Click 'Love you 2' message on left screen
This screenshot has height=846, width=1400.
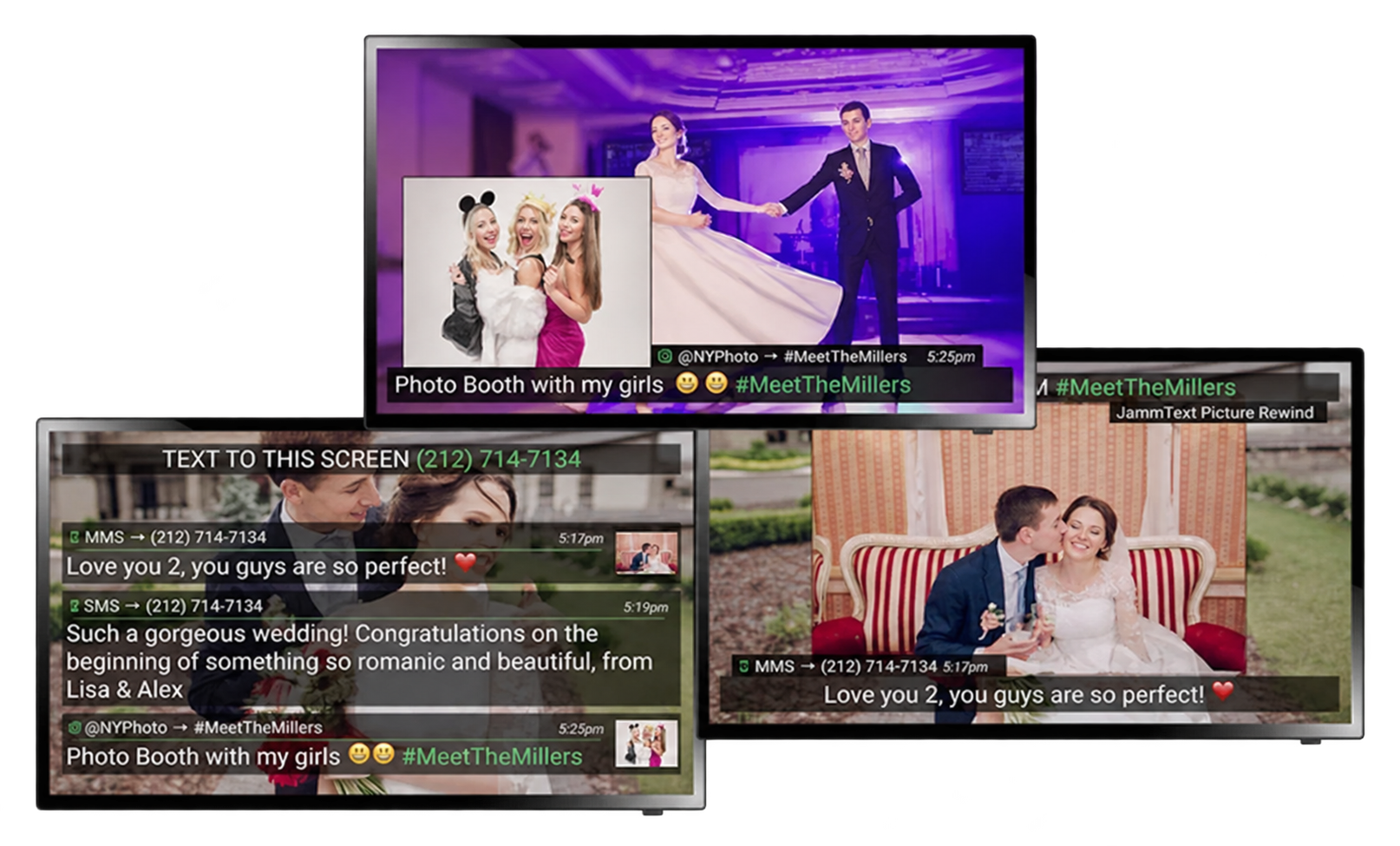[x=256, y=566]
